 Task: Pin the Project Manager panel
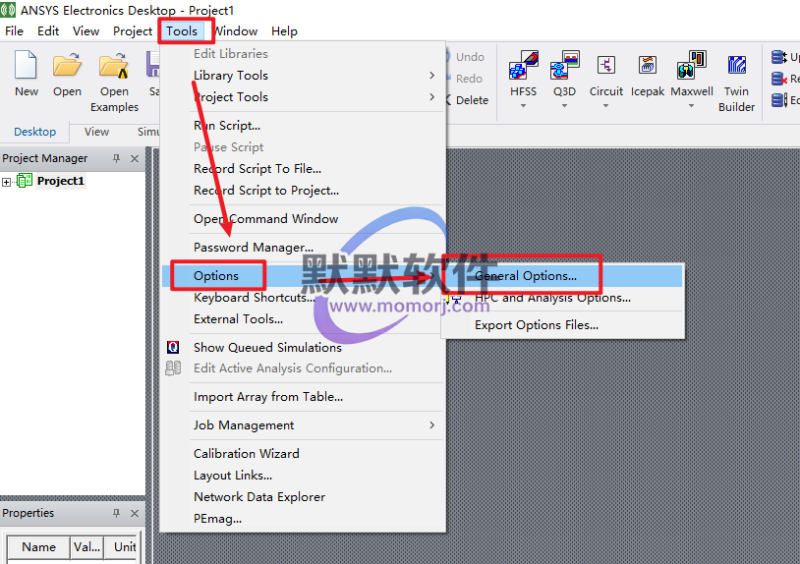point(116,158)
